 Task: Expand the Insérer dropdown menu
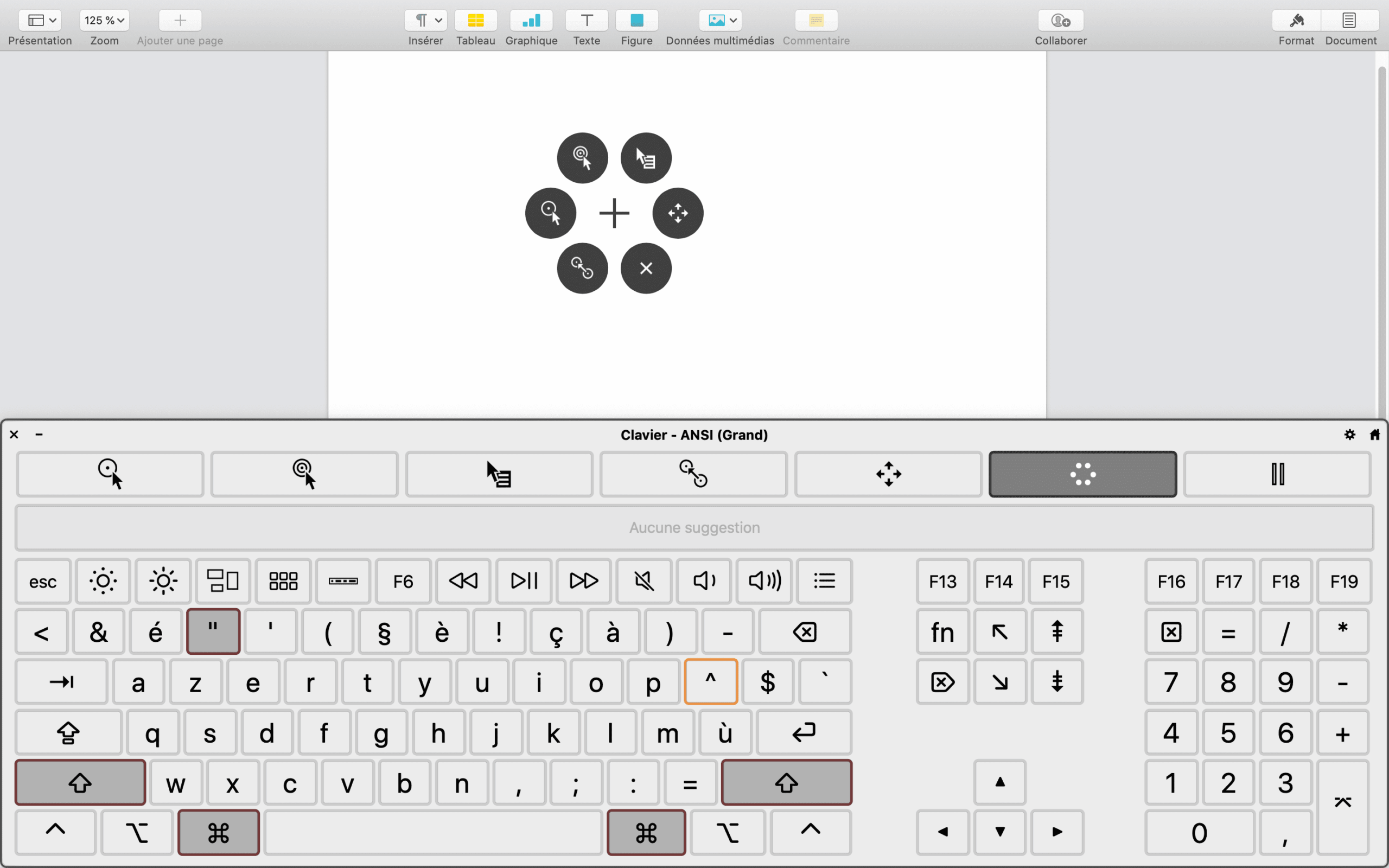(425, 21)
